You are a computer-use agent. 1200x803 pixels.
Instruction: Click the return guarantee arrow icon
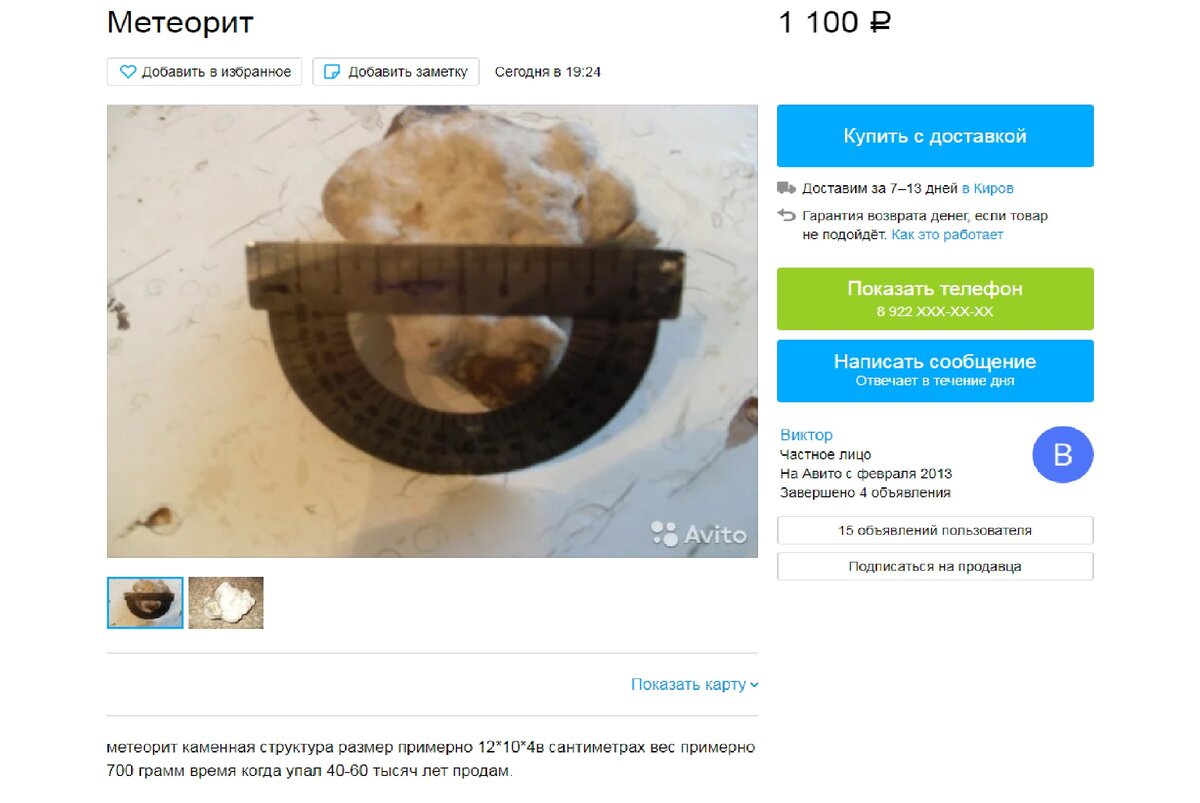pos(787,215)
